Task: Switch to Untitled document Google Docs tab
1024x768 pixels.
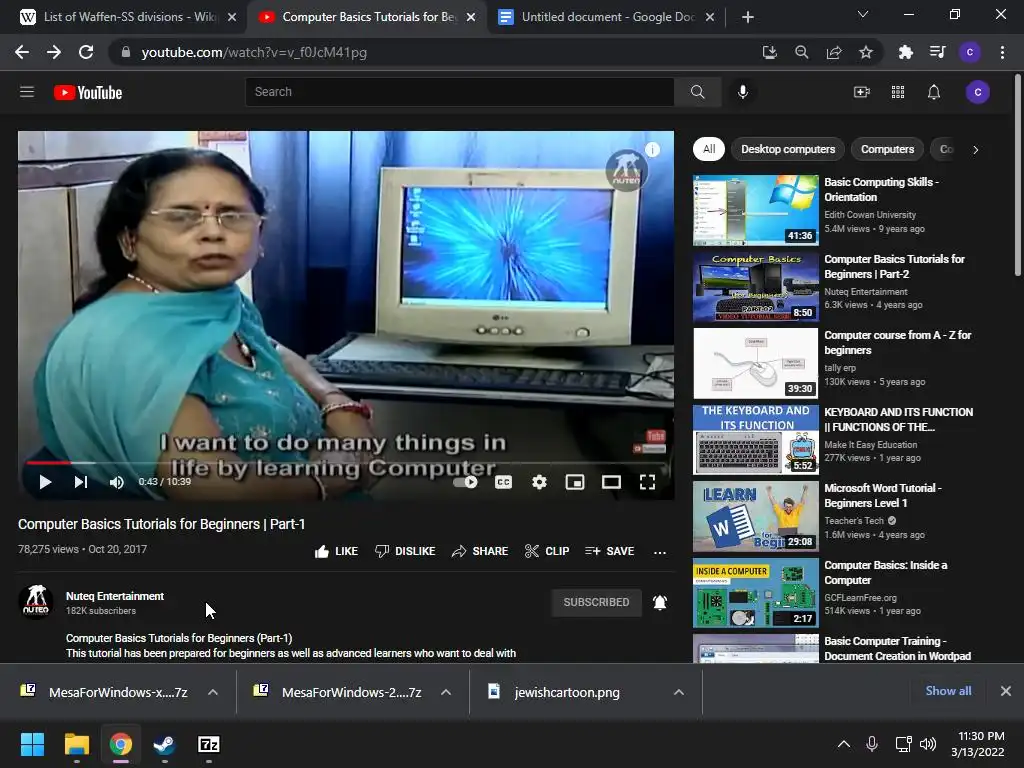Action: pos(606,17)
